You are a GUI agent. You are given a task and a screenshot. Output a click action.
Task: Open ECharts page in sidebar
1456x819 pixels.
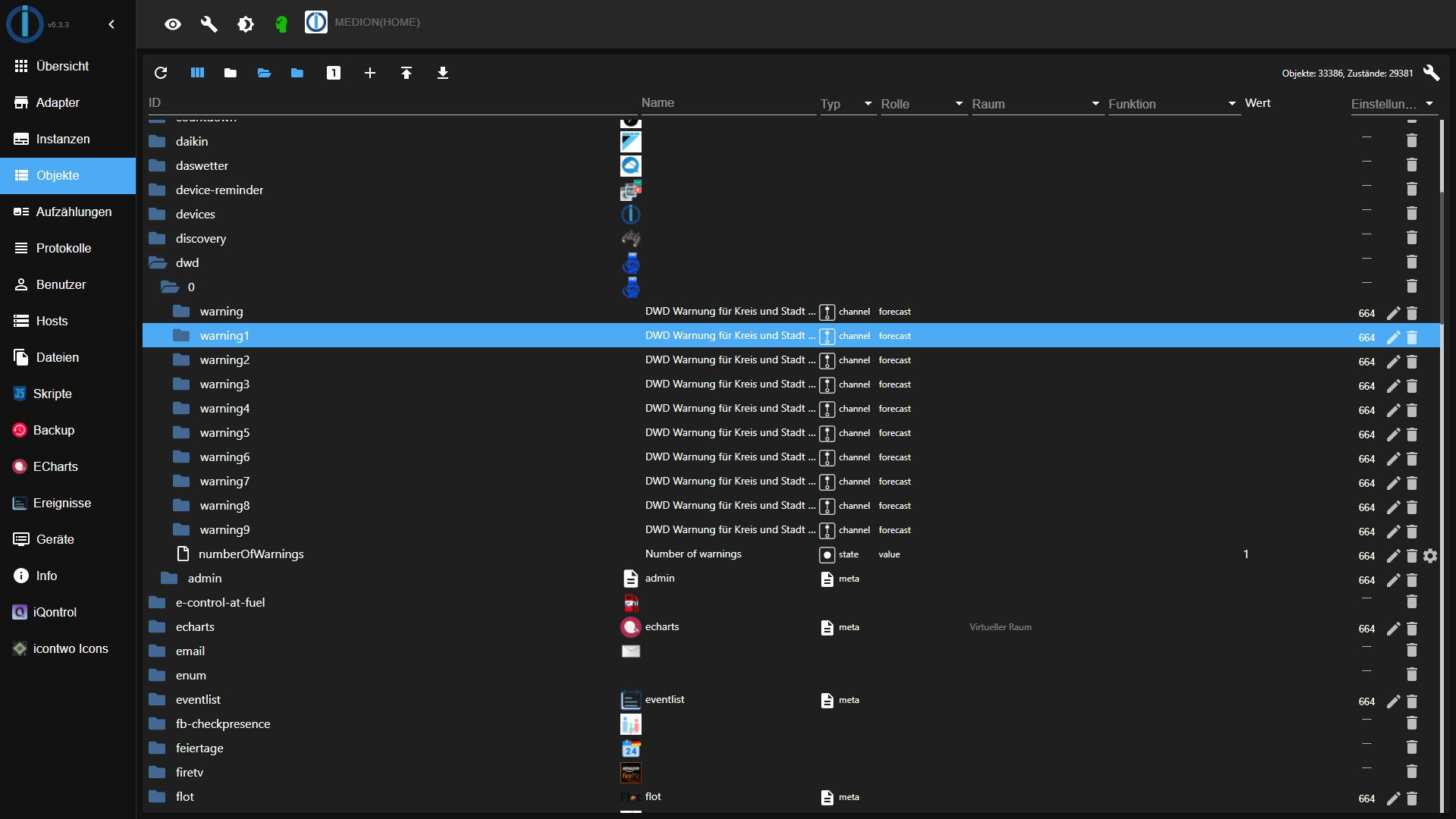point(68,466)
